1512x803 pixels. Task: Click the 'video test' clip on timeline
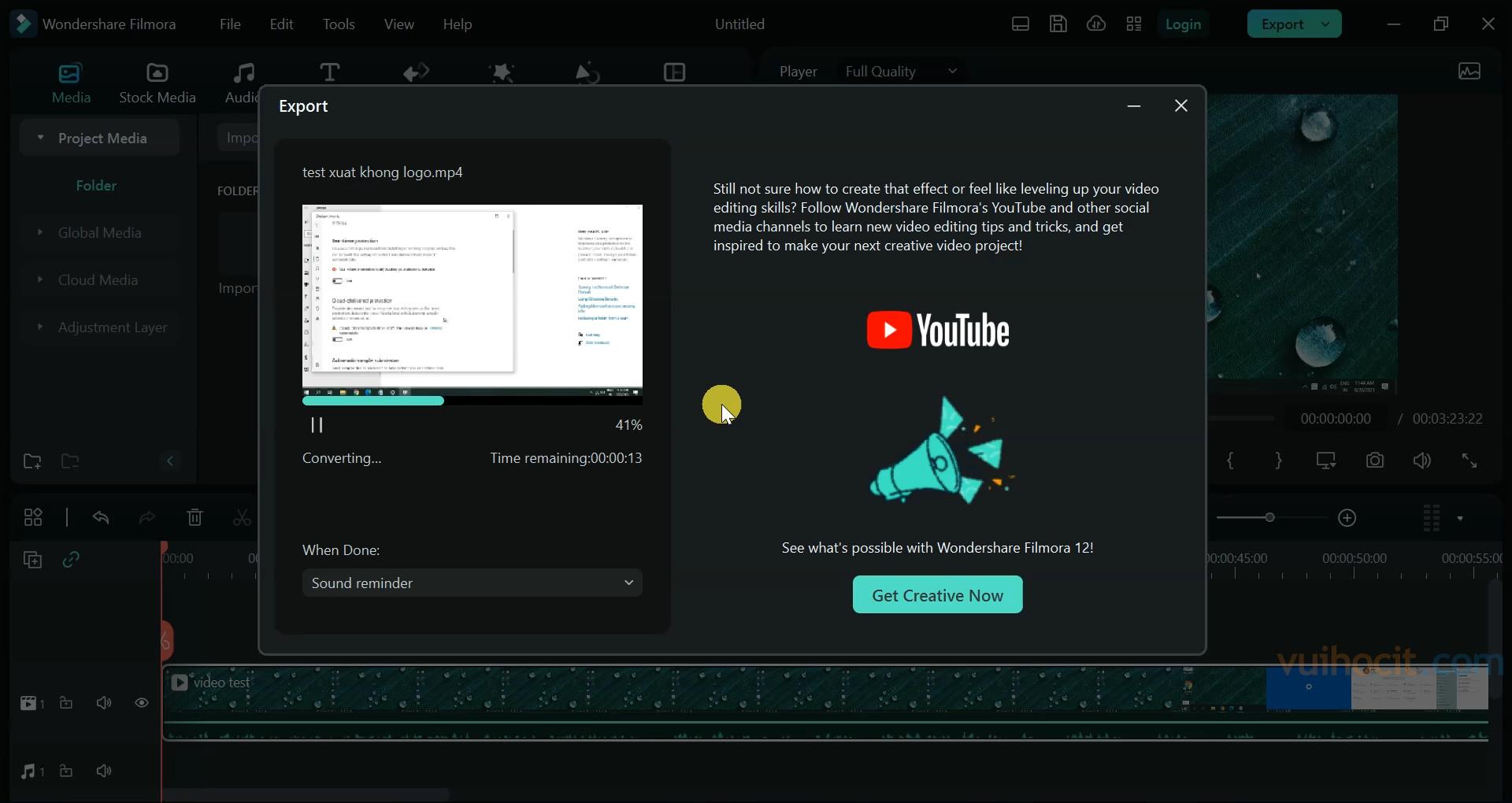(x=825, y=702)
